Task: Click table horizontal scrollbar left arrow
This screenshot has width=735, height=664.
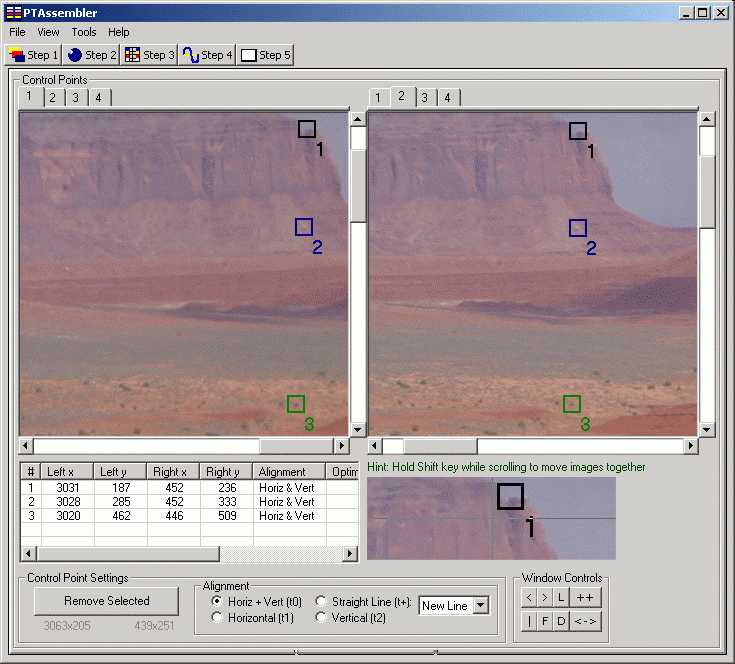Action: point(29,553)
